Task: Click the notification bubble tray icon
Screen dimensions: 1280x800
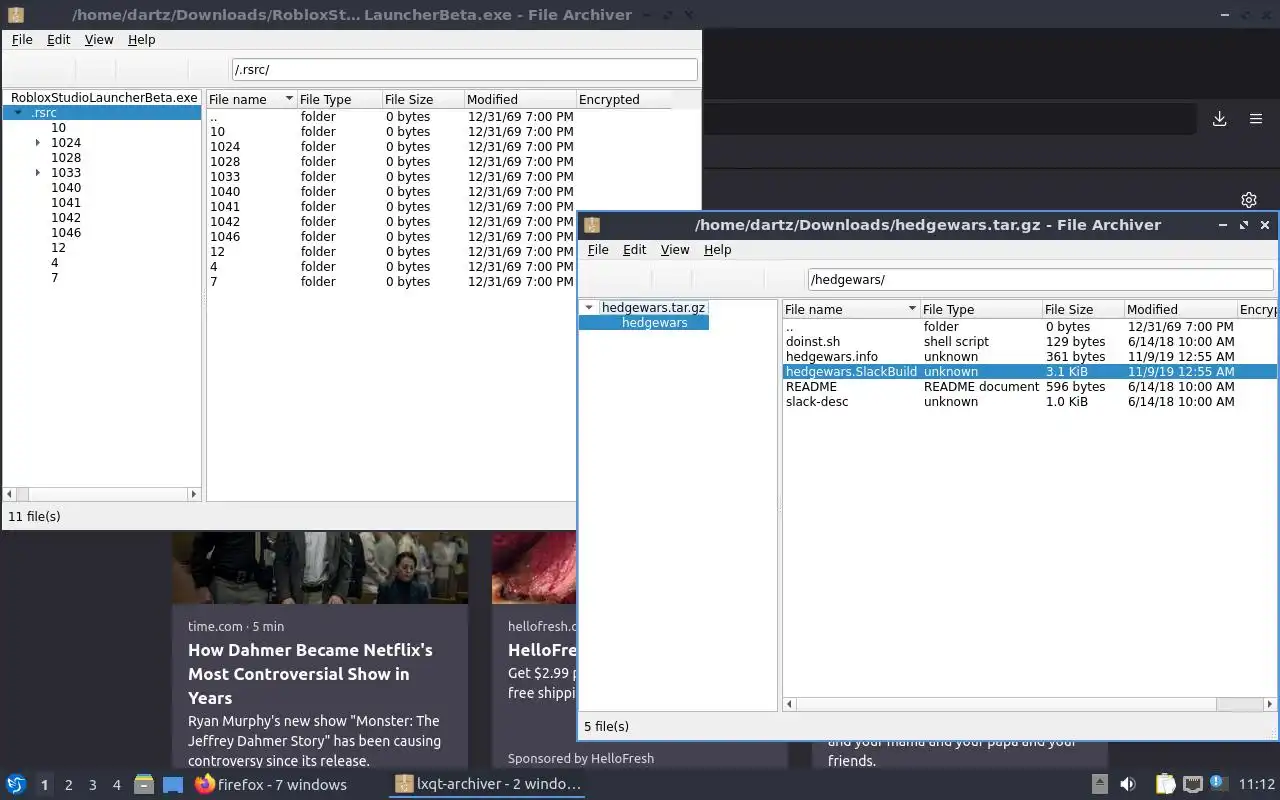Action: (1218, 783)
